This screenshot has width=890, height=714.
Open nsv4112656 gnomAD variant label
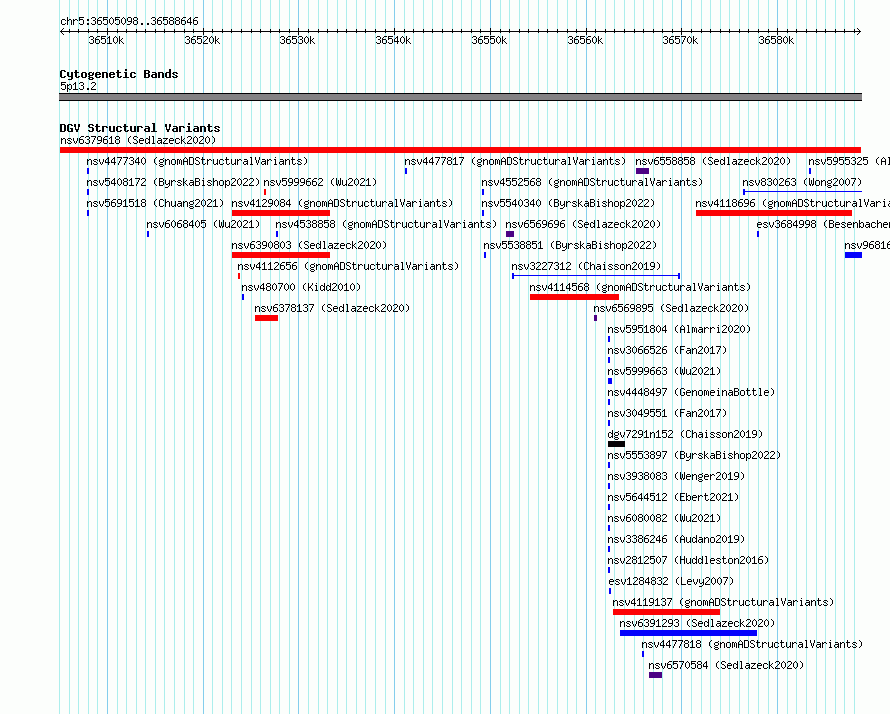click(348, 266)
